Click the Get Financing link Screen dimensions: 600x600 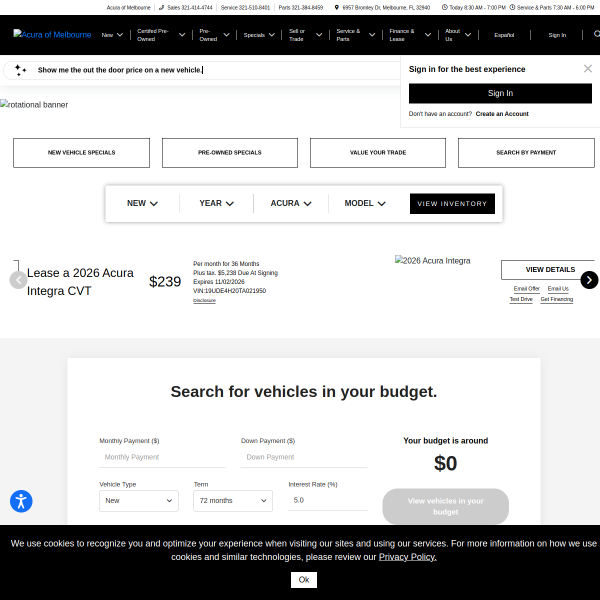click(557, 299)
